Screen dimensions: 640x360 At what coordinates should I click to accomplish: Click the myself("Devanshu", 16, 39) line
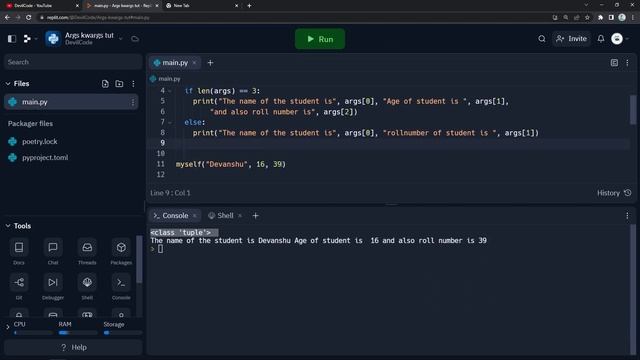pos(231,164)
